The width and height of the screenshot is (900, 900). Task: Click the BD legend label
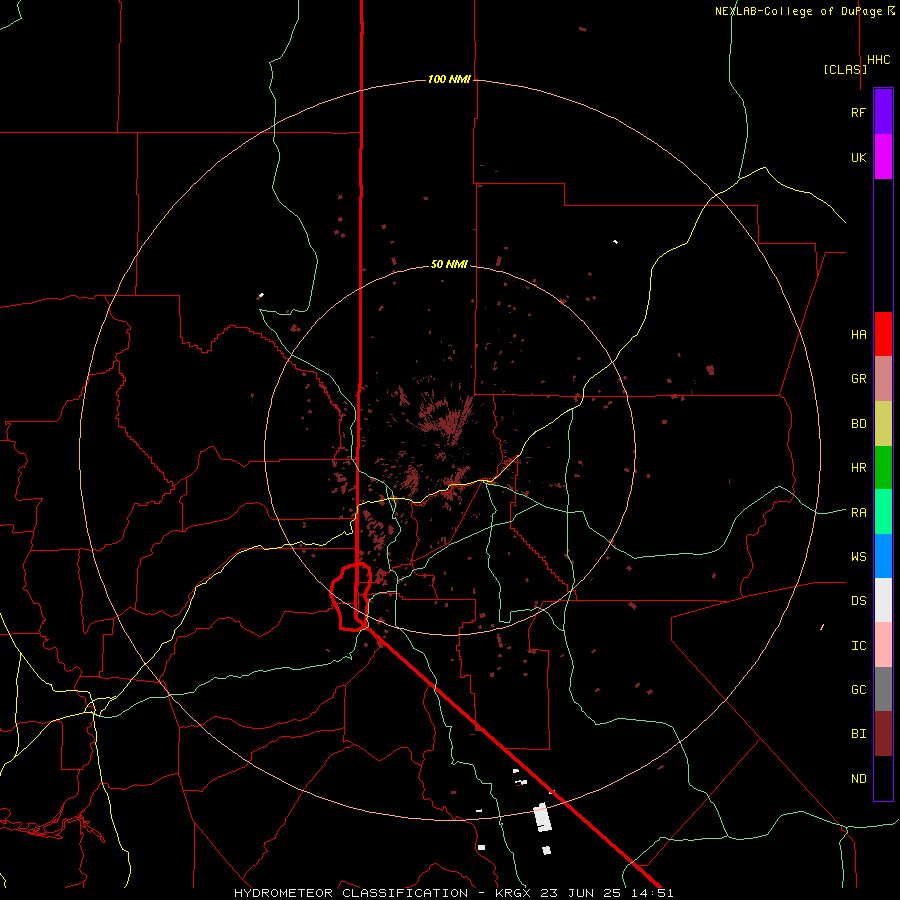point(858,424)
